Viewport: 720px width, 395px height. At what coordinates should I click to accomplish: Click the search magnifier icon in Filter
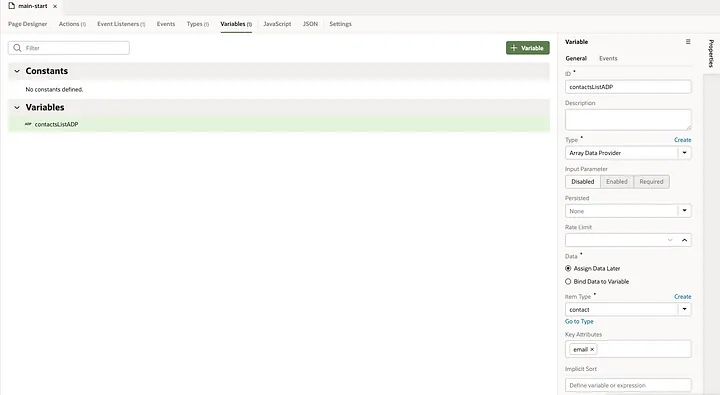(x=17, y=48)
